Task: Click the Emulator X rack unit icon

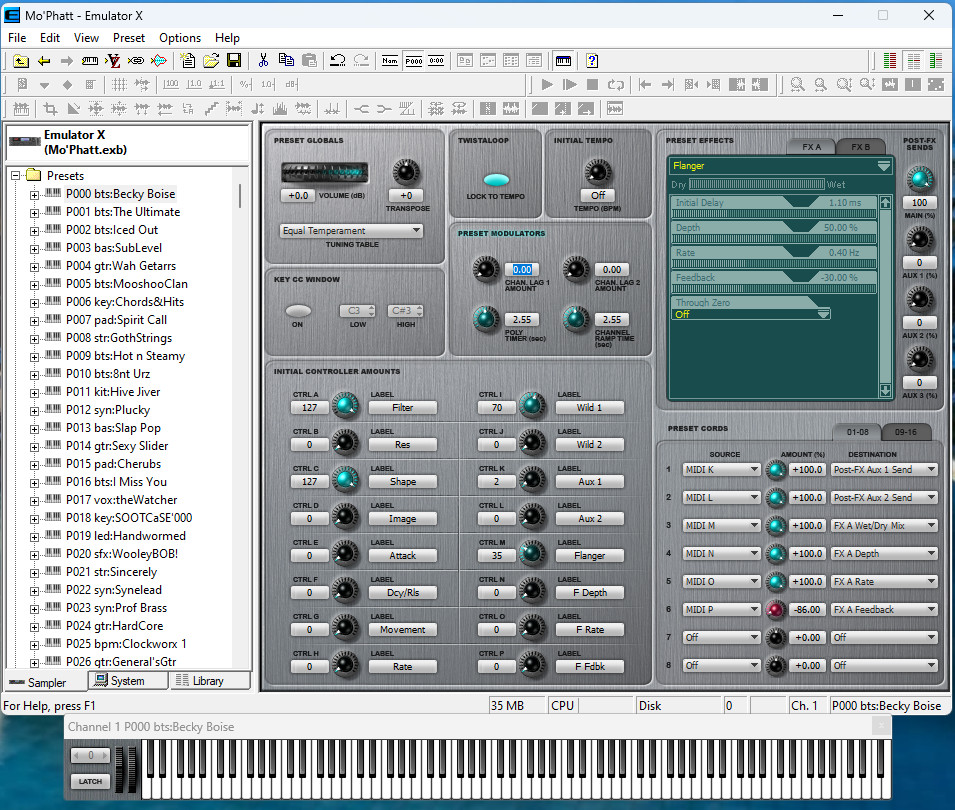Action: coord(24,142)
